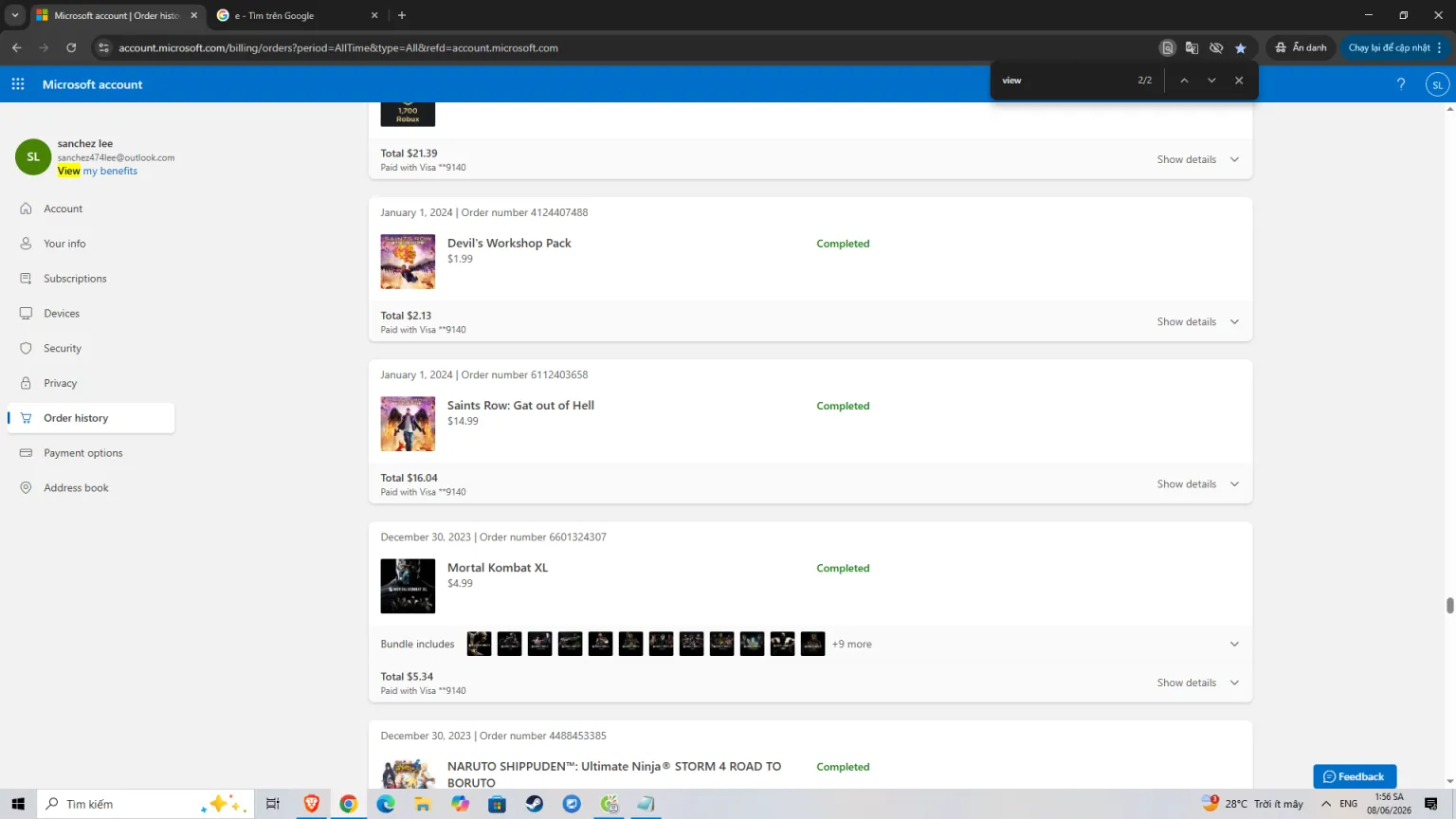This screenshot has width=1456, height=819.
Task: Go to previous find-in-page match
Action: [1184, 81]
